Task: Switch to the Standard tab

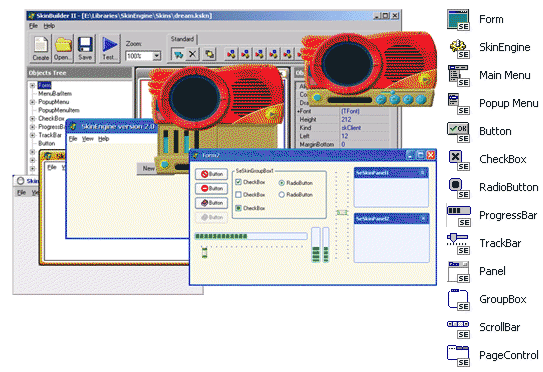Action: coord(182,39)
